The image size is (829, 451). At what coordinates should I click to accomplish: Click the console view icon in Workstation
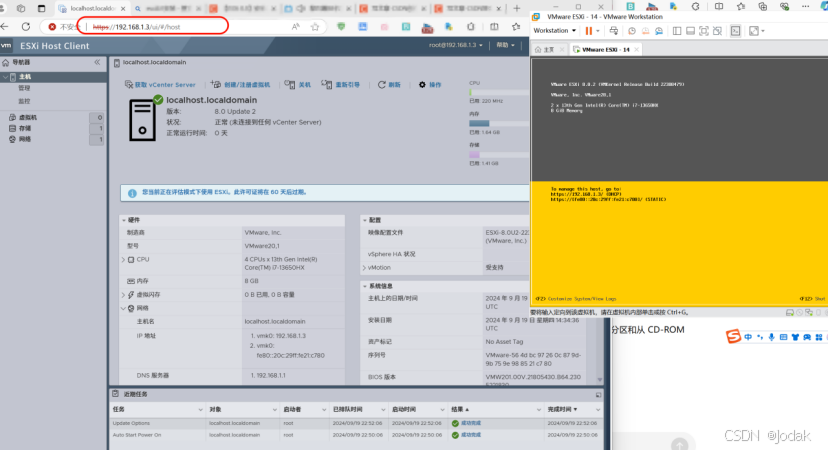click(735, 31)
